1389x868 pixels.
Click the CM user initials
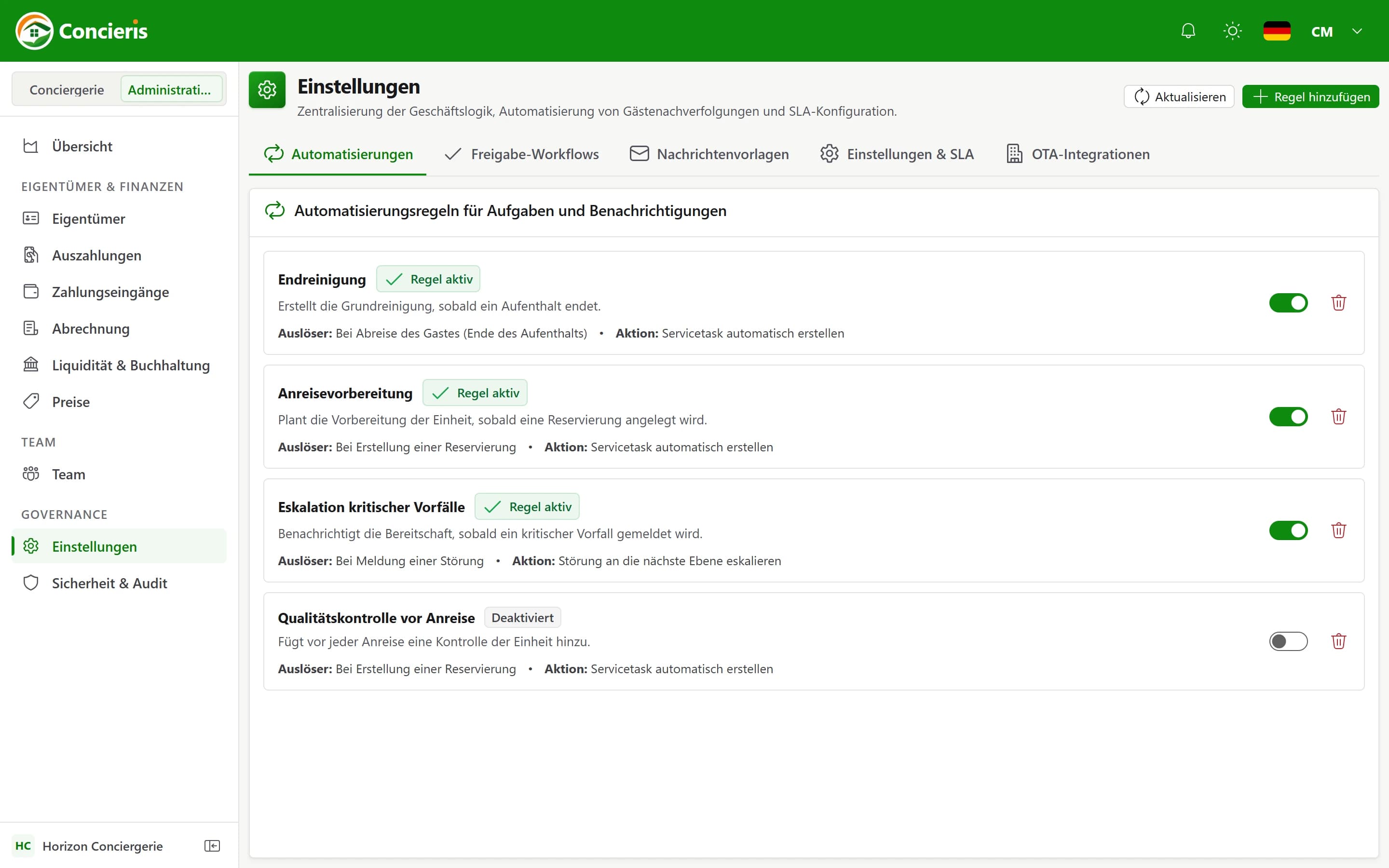[1322, 31]
